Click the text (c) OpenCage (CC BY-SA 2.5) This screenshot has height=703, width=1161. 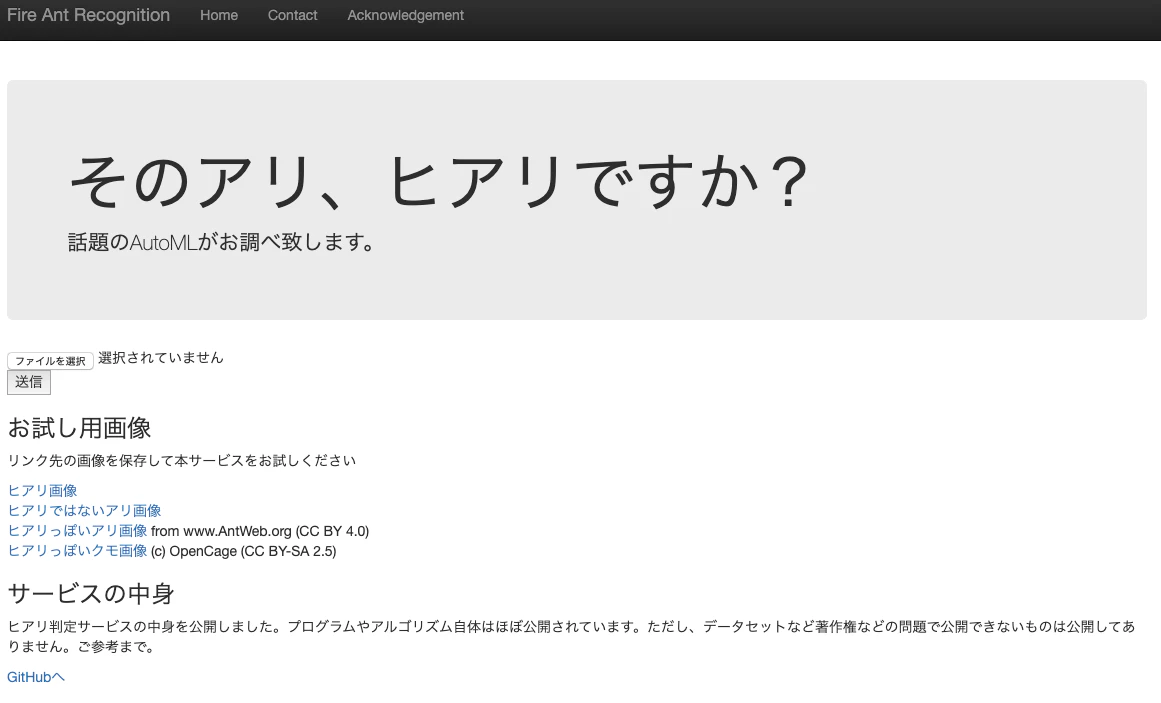244,551
